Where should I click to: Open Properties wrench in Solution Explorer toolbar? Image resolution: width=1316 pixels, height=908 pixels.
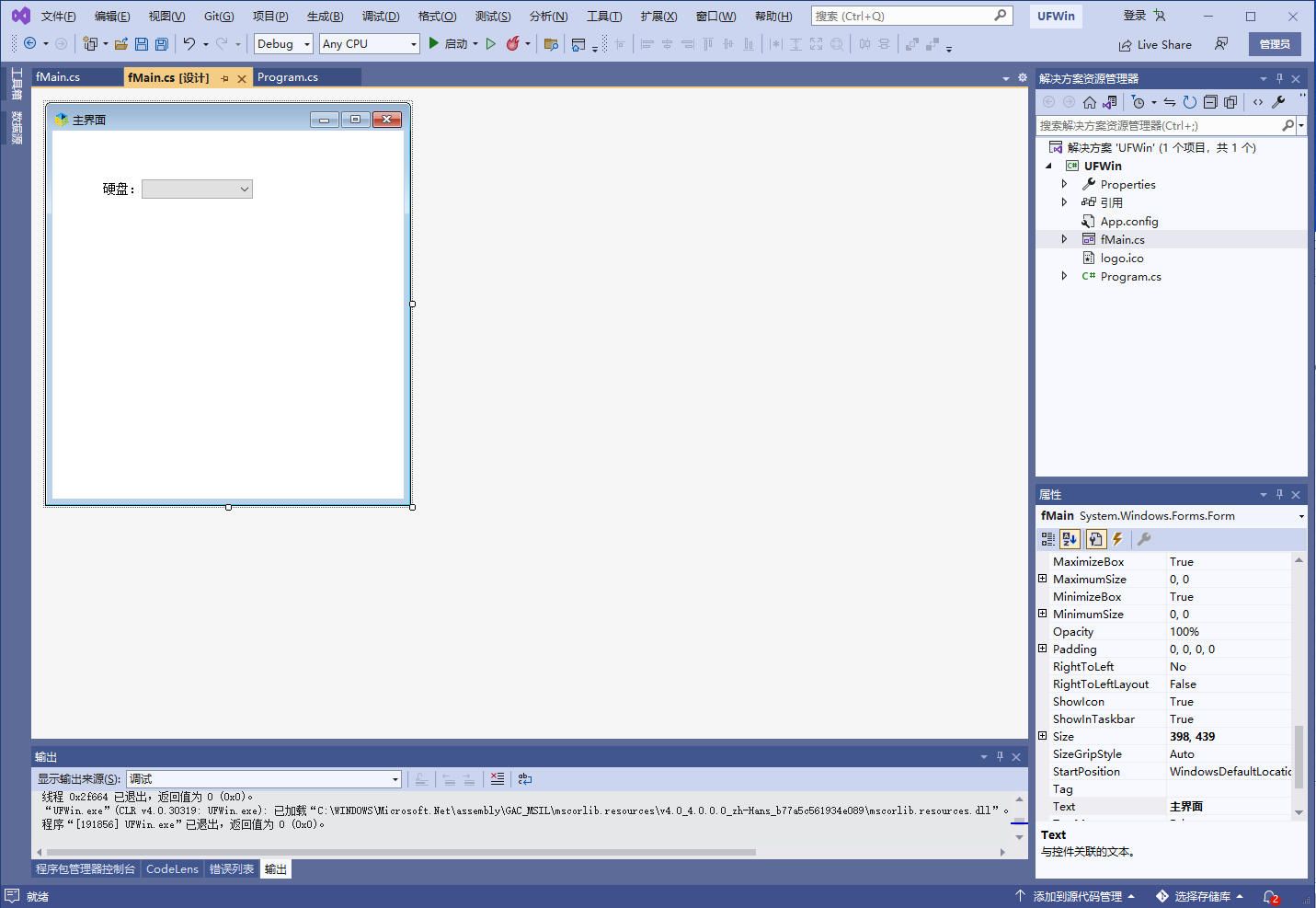click(x=1278, y=102)
